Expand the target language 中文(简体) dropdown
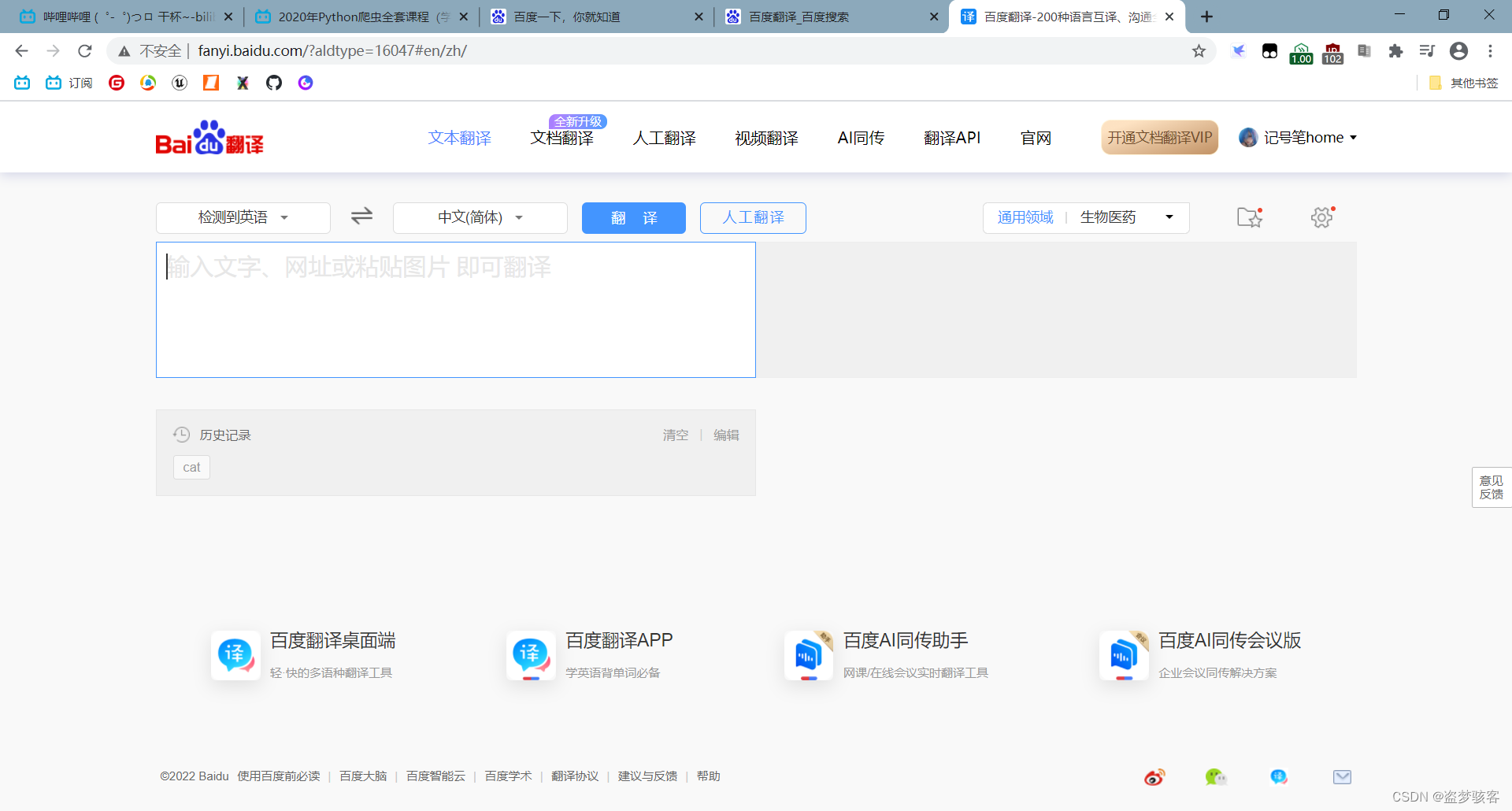 pyautogui.click(x=480, y=217)
